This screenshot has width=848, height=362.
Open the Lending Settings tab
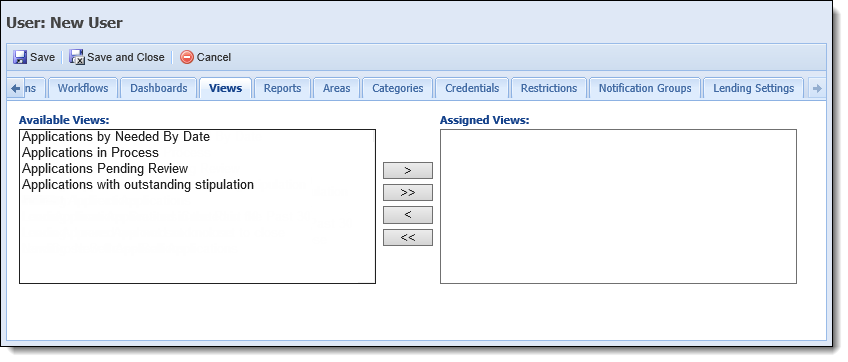point(753,88)
